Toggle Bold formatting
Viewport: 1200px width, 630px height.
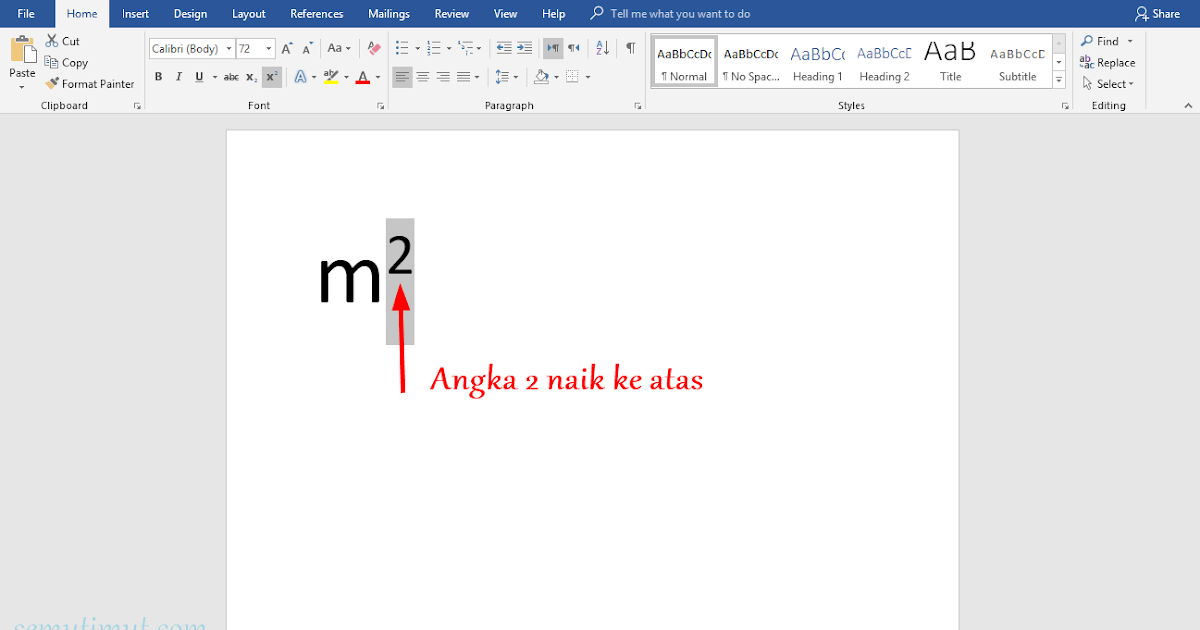[x=158, y=77]
